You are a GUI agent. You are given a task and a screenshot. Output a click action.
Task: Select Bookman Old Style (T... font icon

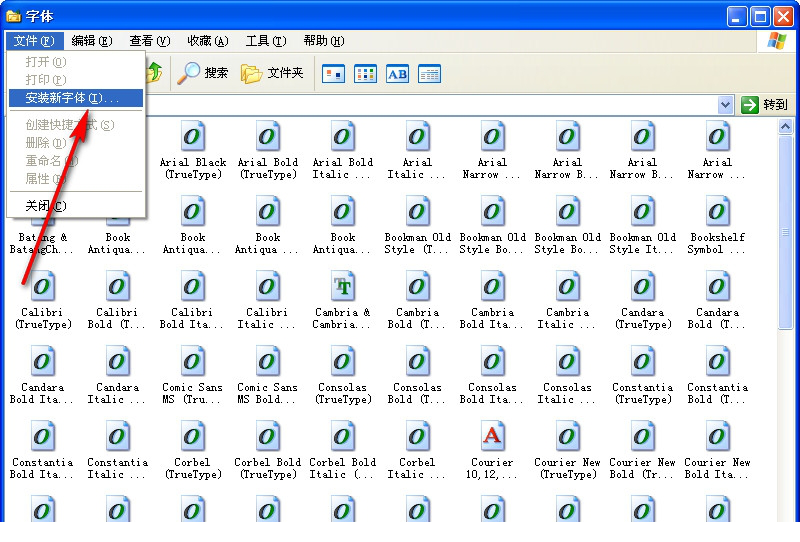click(417, 212)
